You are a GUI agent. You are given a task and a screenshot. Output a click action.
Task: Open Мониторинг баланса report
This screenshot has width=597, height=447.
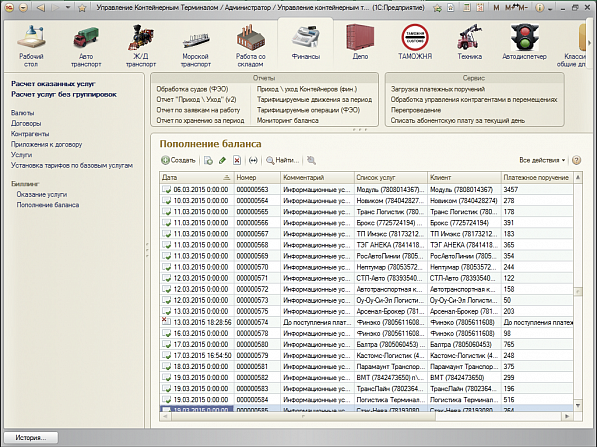287,120
